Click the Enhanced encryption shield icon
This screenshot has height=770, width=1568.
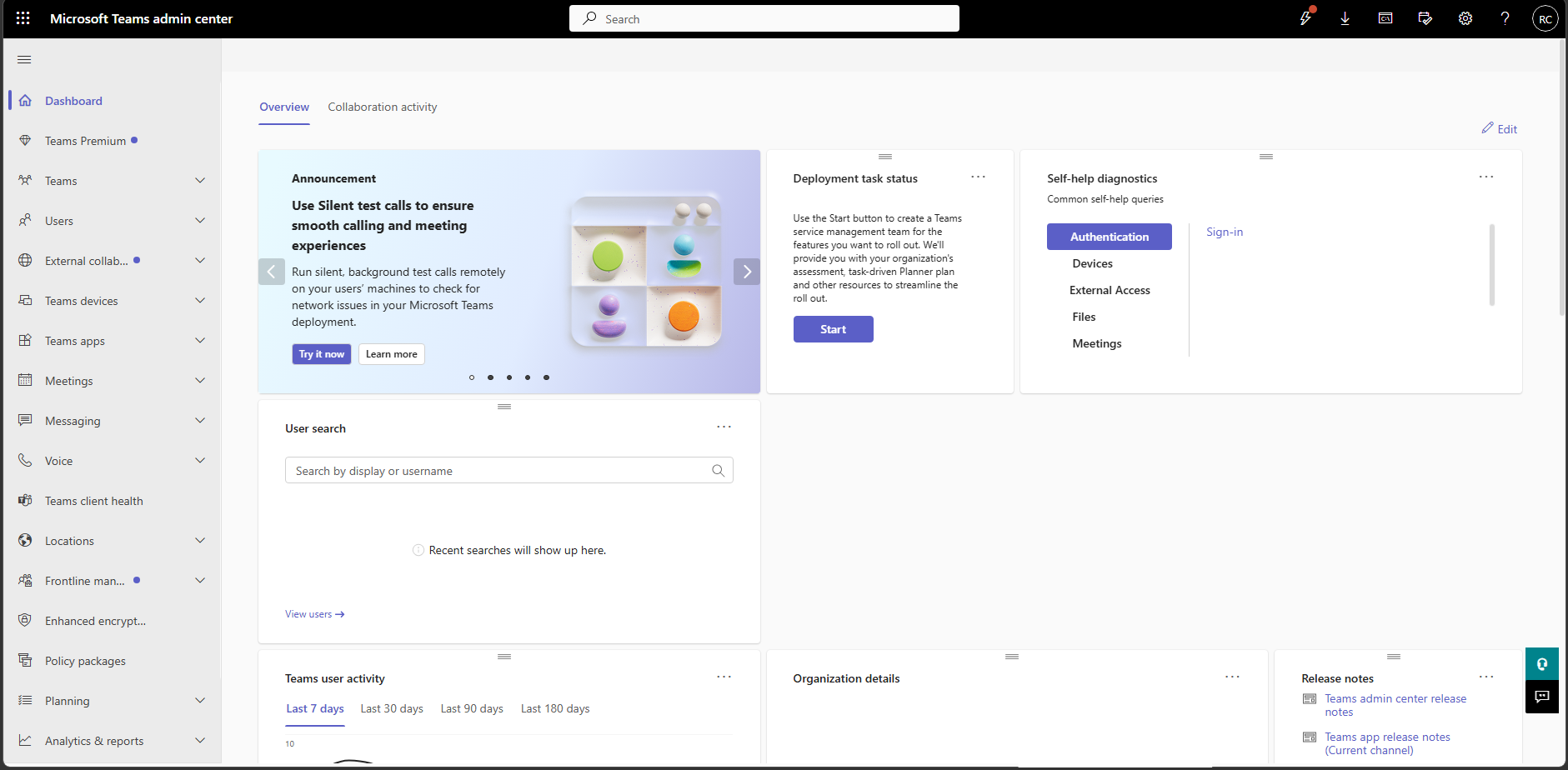click(25, 621)
